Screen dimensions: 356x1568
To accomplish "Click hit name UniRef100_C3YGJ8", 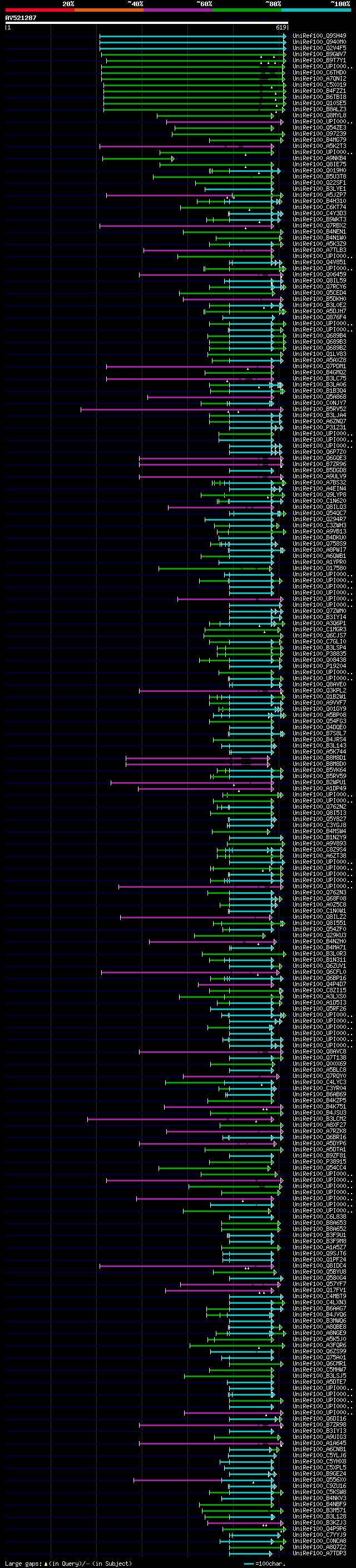I will [319, 825].
